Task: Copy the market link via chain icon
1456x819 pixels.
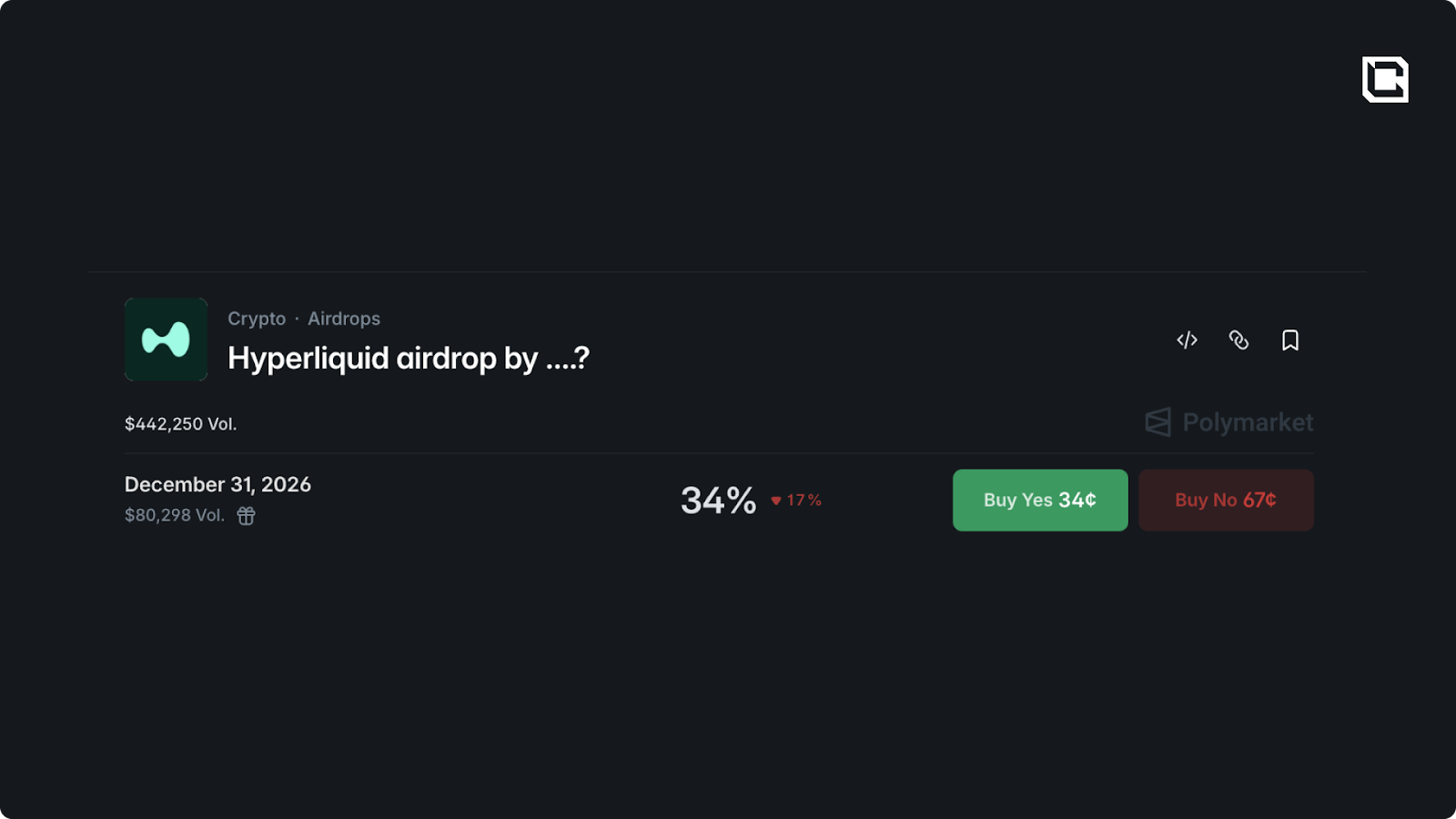Action: pyautogui.click(x=1239, y=340)
